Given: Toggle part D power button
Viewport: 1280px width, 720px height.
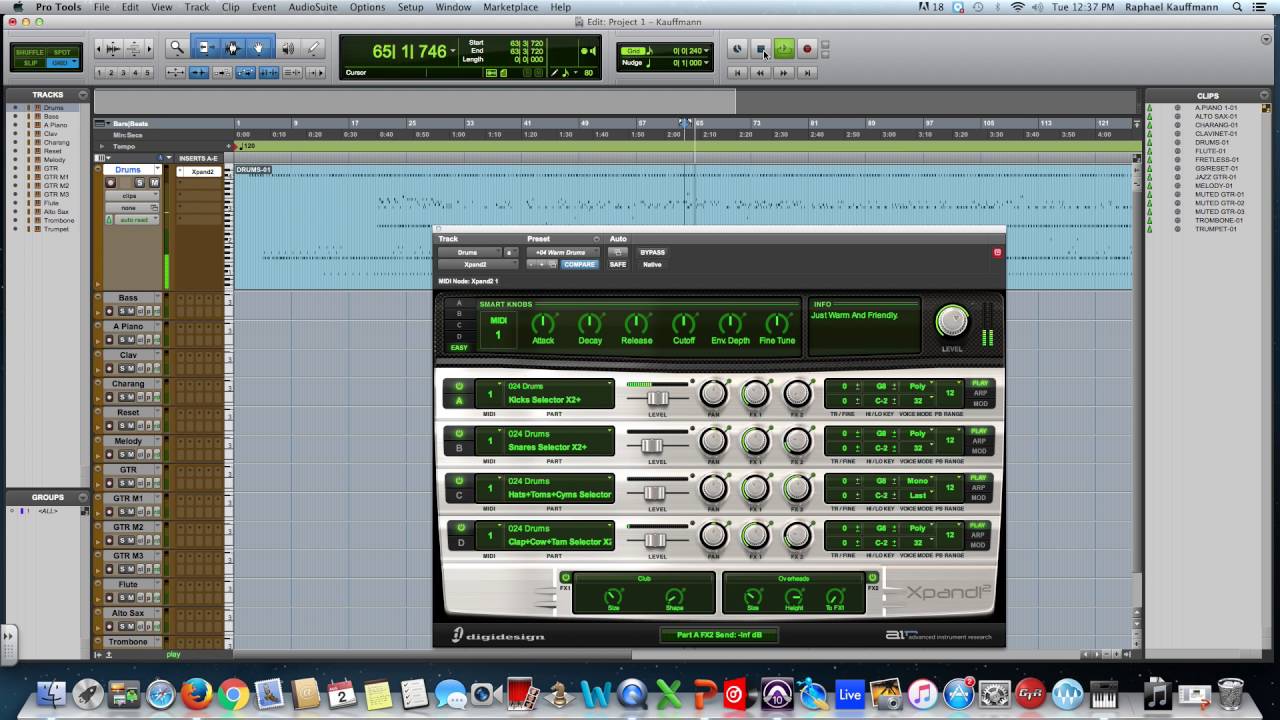Looking at the screenshot, I should 460,527.
